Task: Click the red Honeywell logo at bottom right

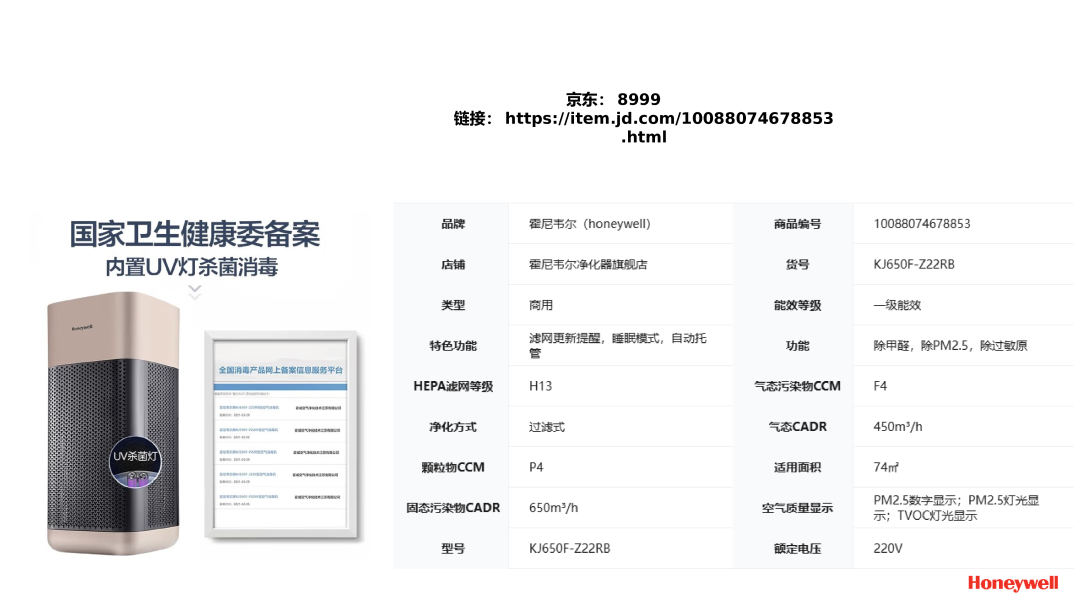Action: click(x=1012, y=583)
